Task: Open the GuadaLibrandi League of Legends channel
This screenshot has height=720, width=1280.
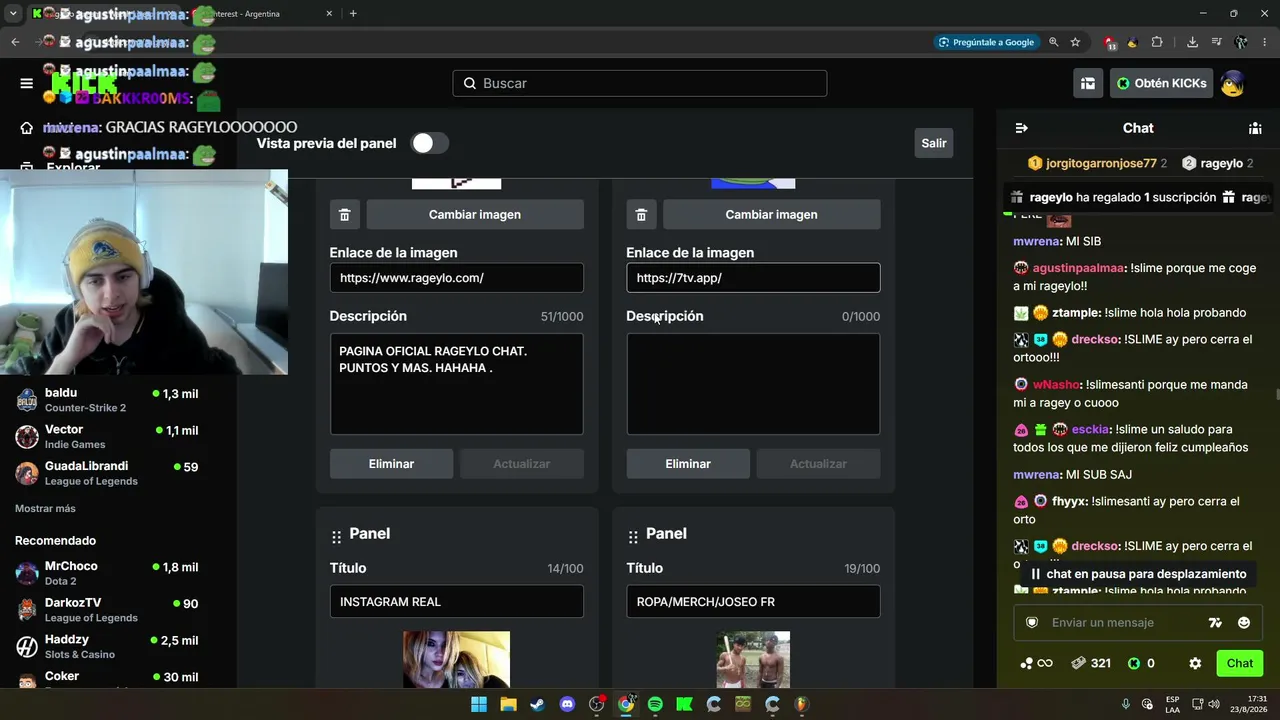Action: point(118,473)
